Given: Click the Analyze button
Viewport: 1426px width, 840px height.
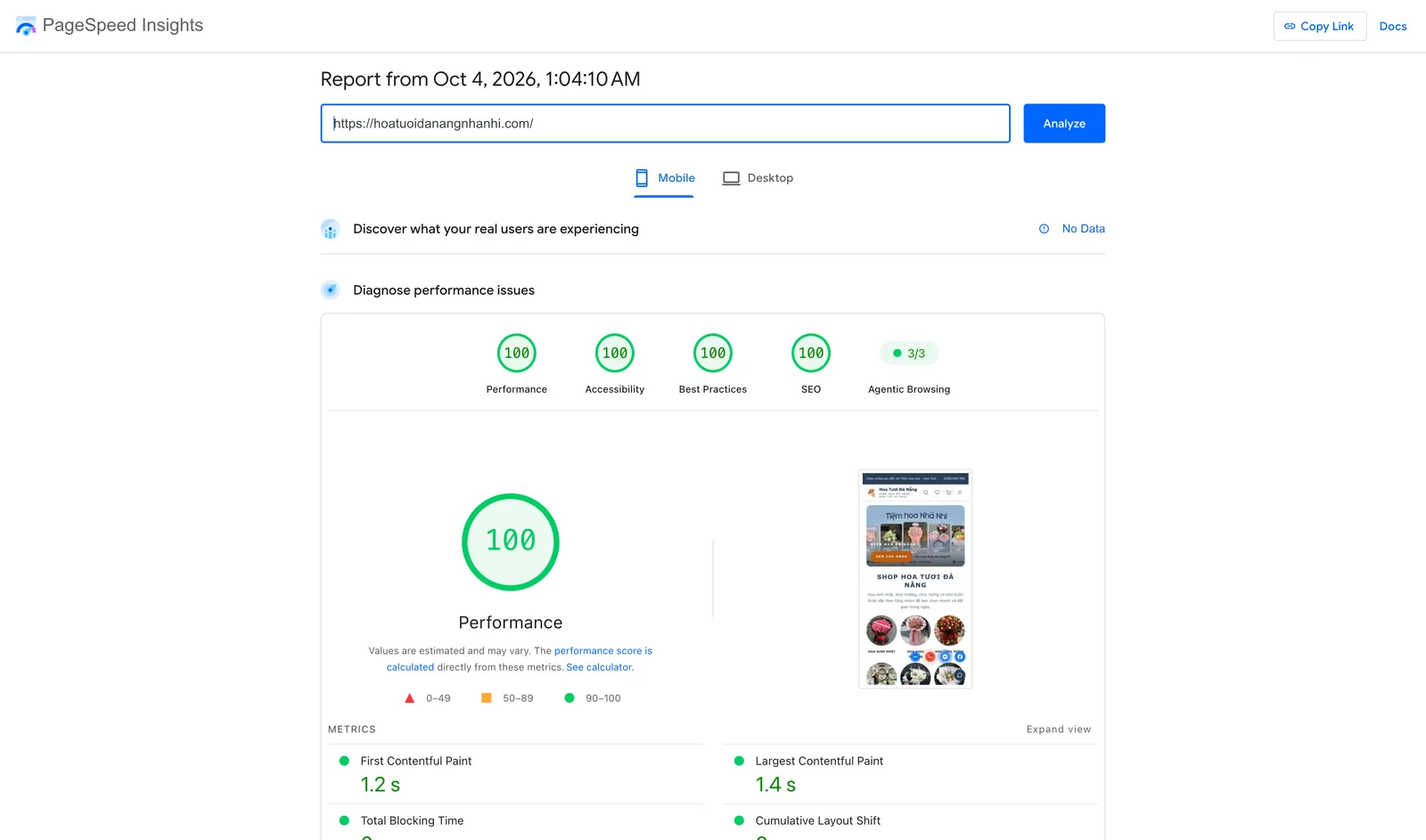Looking at the screenshot, I should point(1064,123).
